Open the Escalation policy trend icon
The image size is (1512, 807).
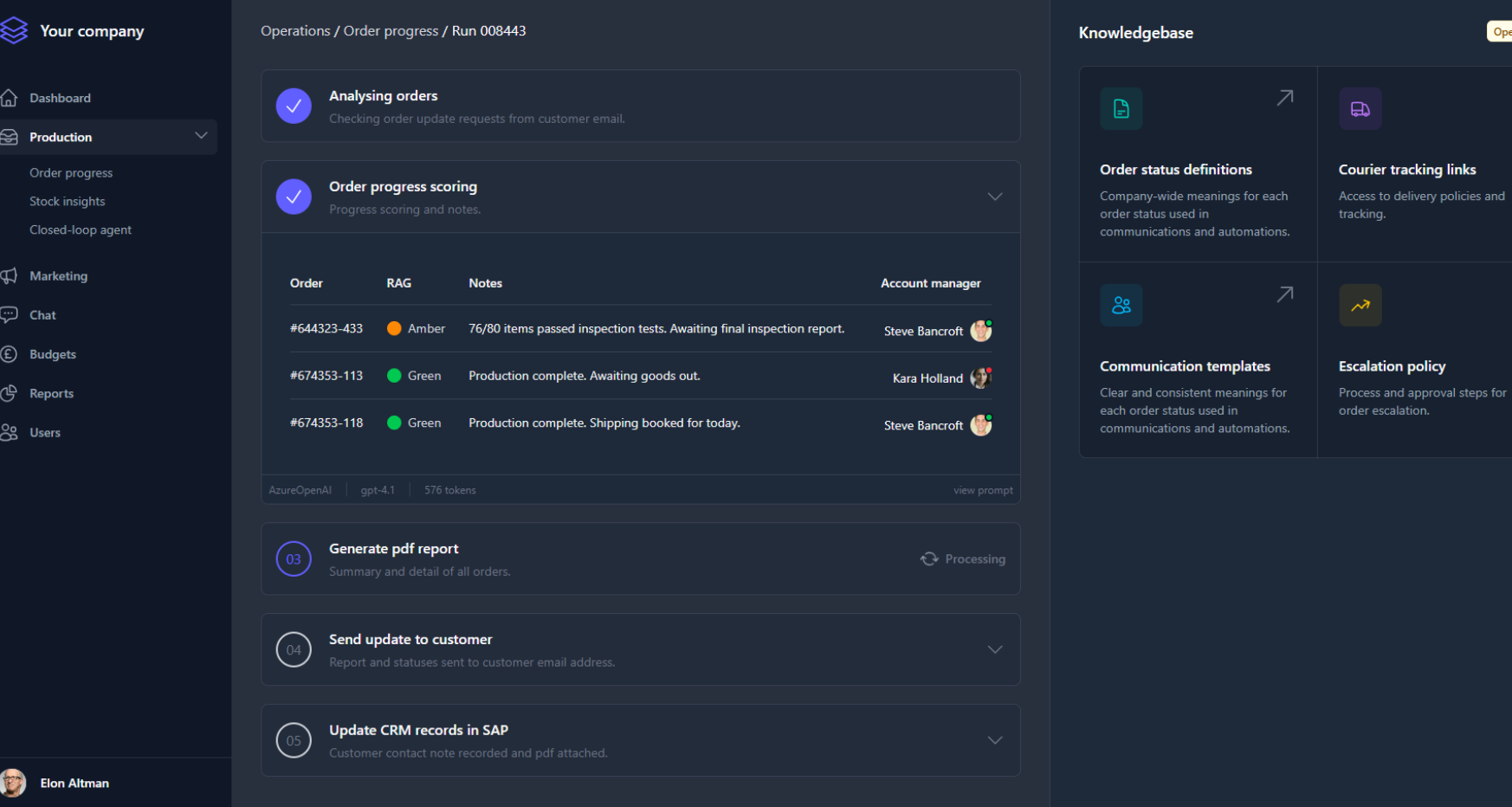point(1360,306)
